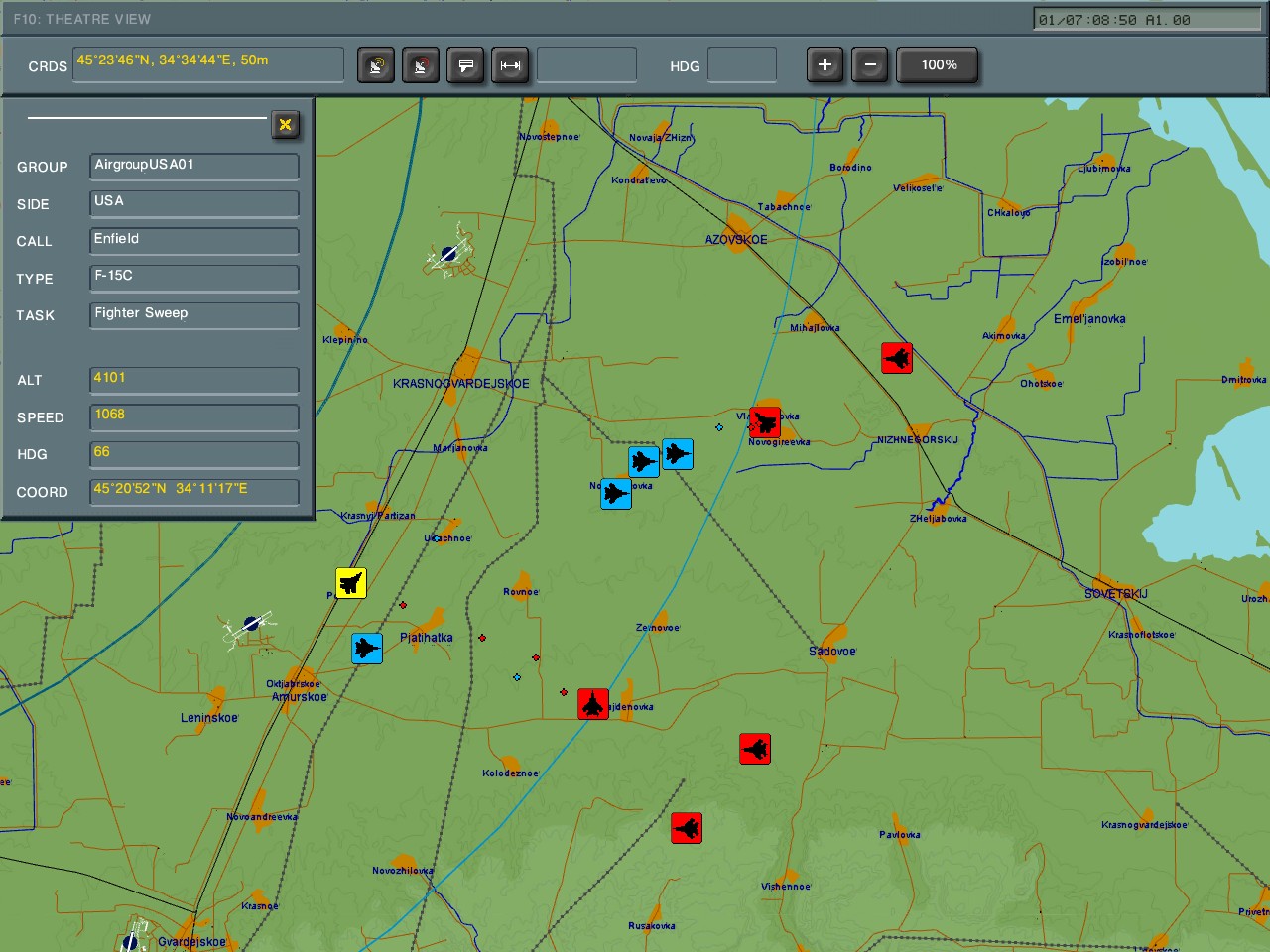Toggle enemy radar coverage icon with red arc

pyautogui.click(x=421, y=65)
